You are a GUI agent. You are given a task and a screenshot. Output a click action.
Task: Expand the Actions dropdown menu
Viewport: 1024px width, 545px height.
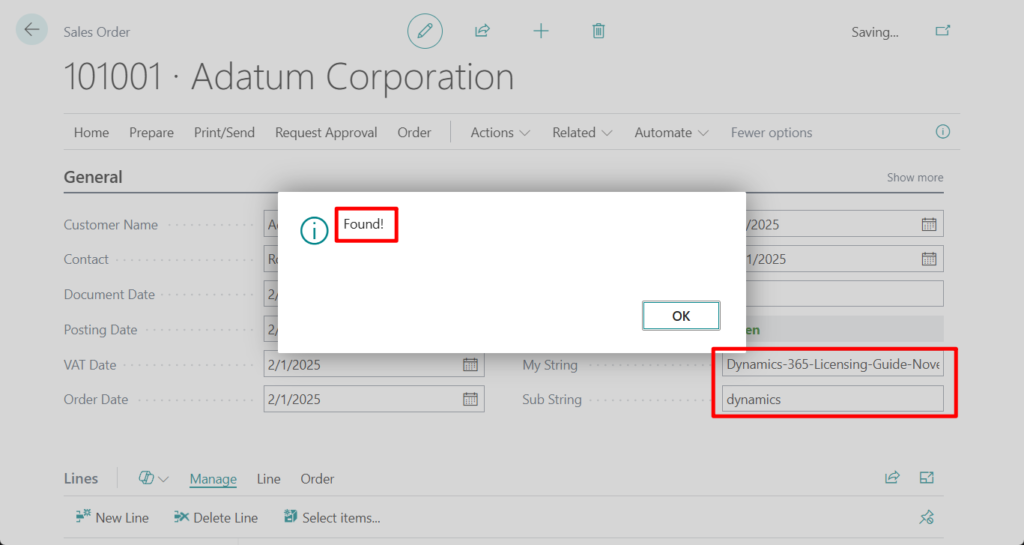click(492, 132)
